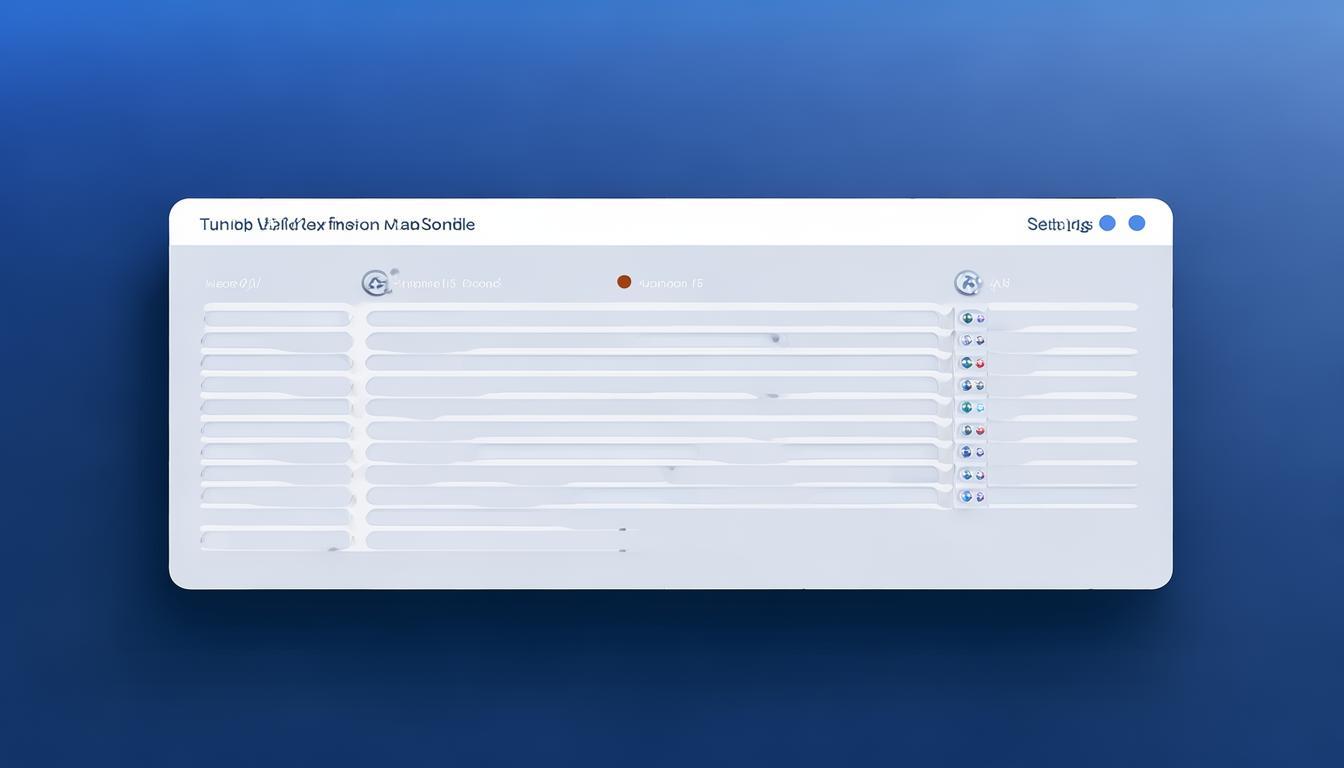Select the header label beside the orange dot
Image resolution: width=1344 pixels, height=768 pixels.
(670, 284)
